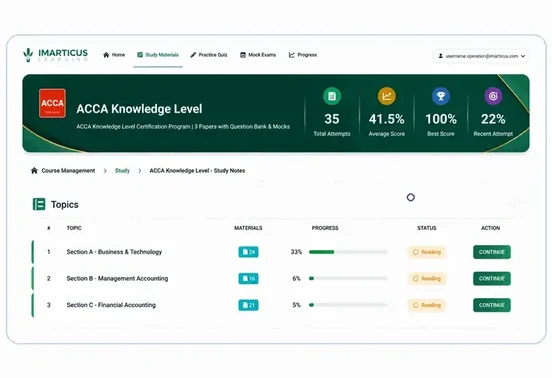Click the Topics list icon
552x378 pixels.
(39, 204)
